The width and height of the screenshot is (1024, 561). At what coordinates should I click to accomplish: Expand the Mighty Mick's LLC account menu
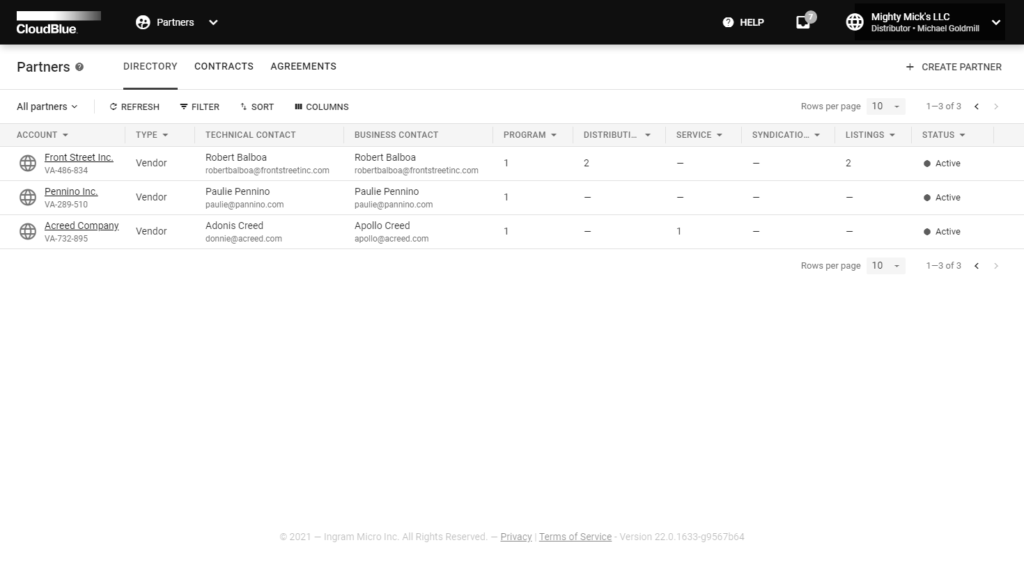click(995, 22)
